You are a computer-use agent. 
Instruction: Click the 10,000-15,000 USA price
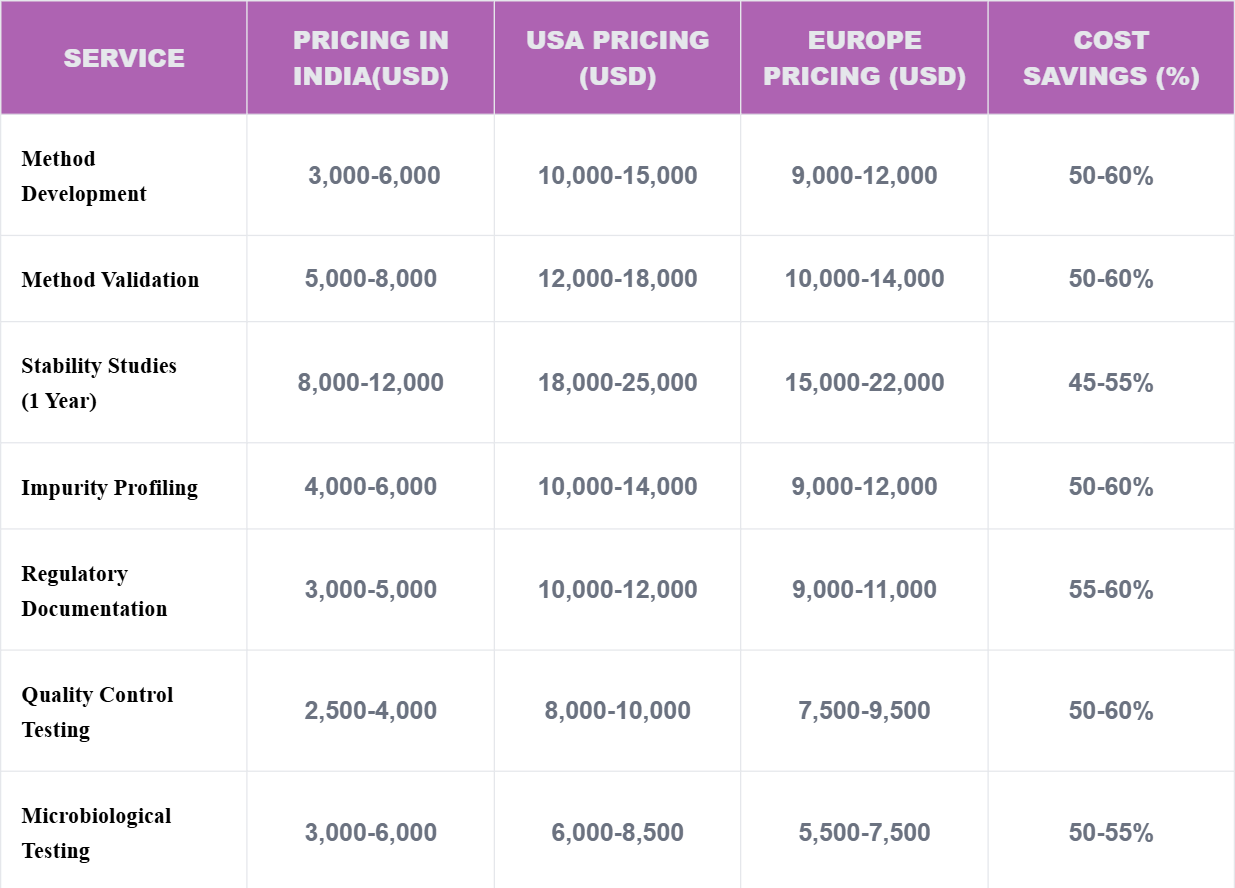click(618, 176)
